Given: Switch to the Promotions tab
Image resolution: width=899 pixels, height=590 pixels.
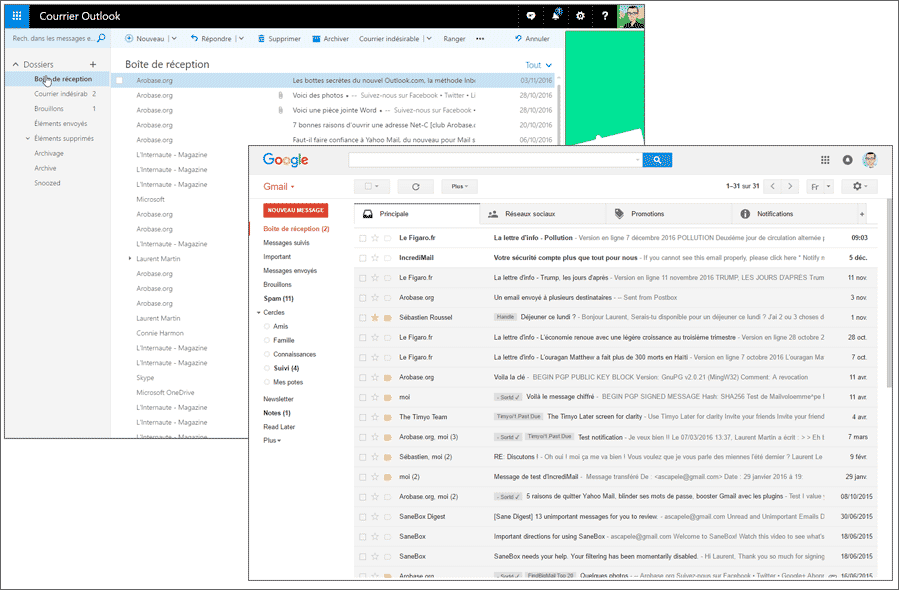Looking at the screenshot, I should 669,214.
